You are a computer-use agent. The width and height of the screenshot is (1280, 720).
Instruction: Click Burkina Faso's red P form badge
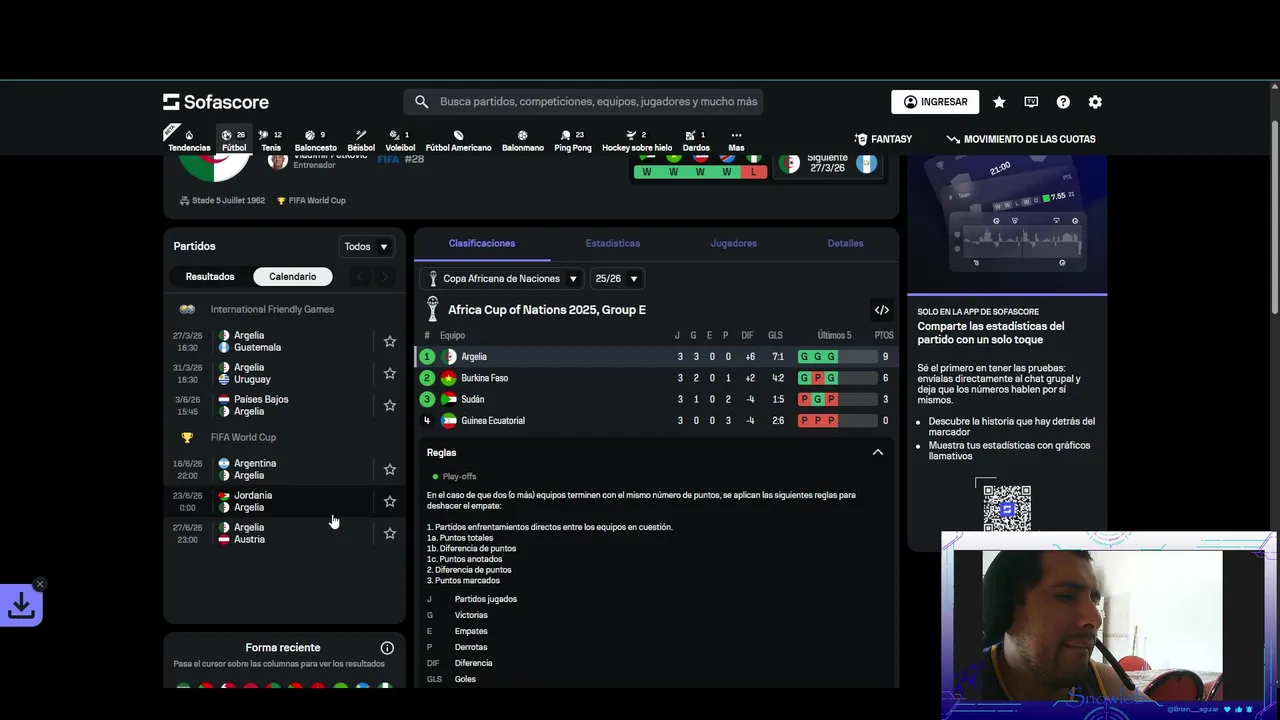[817, 378]
